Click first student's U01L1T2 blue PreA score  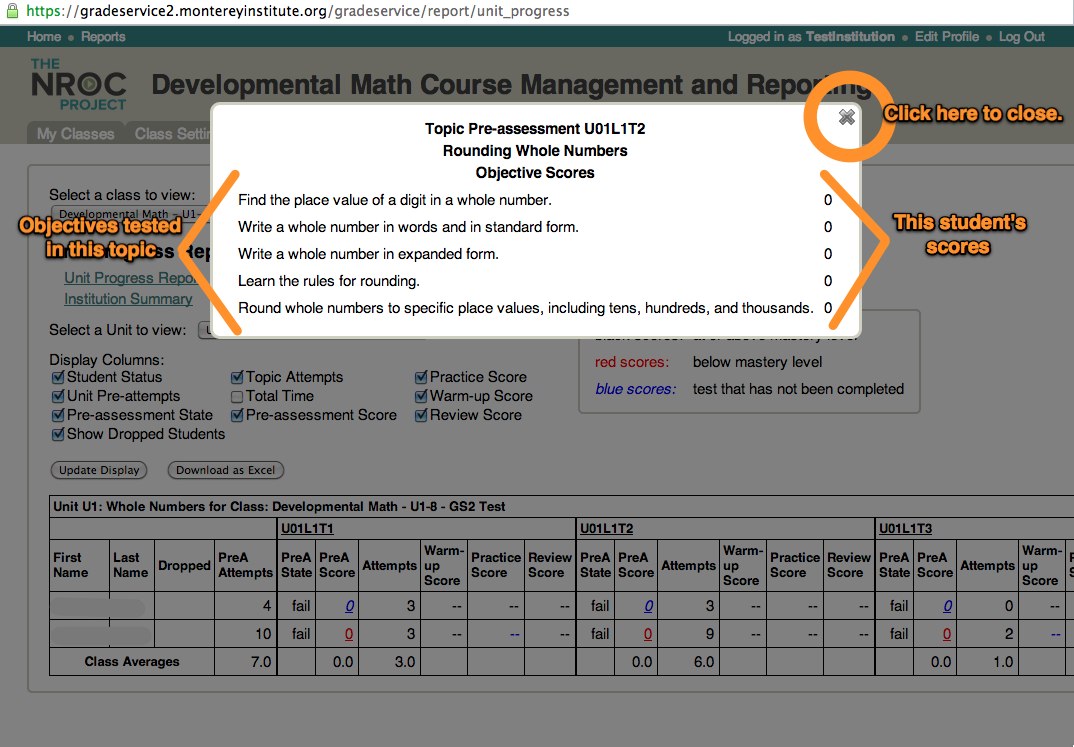click(648, 606)
